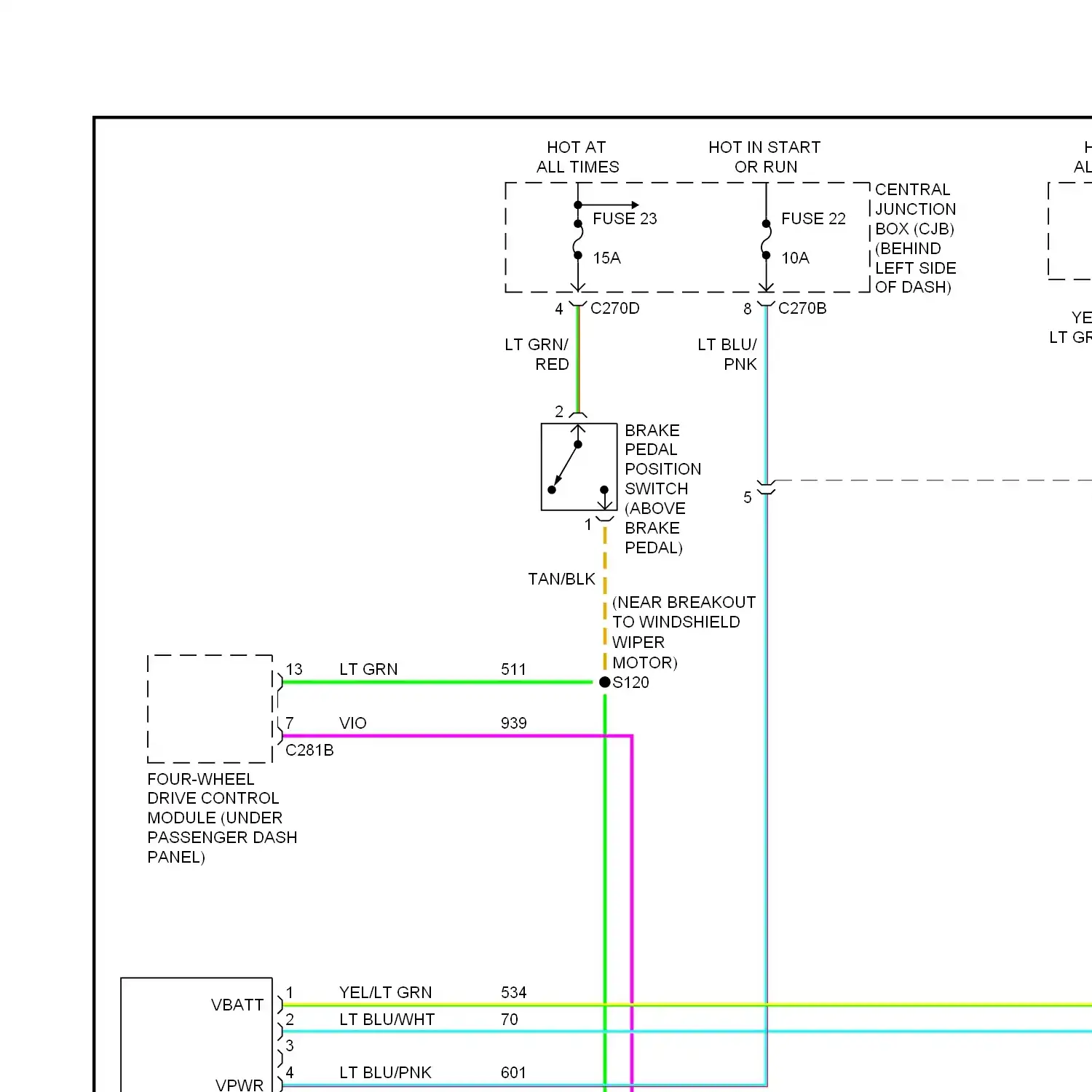Select circuit number "534"
Screen dimensions: 1092x1092
(513, 992)
